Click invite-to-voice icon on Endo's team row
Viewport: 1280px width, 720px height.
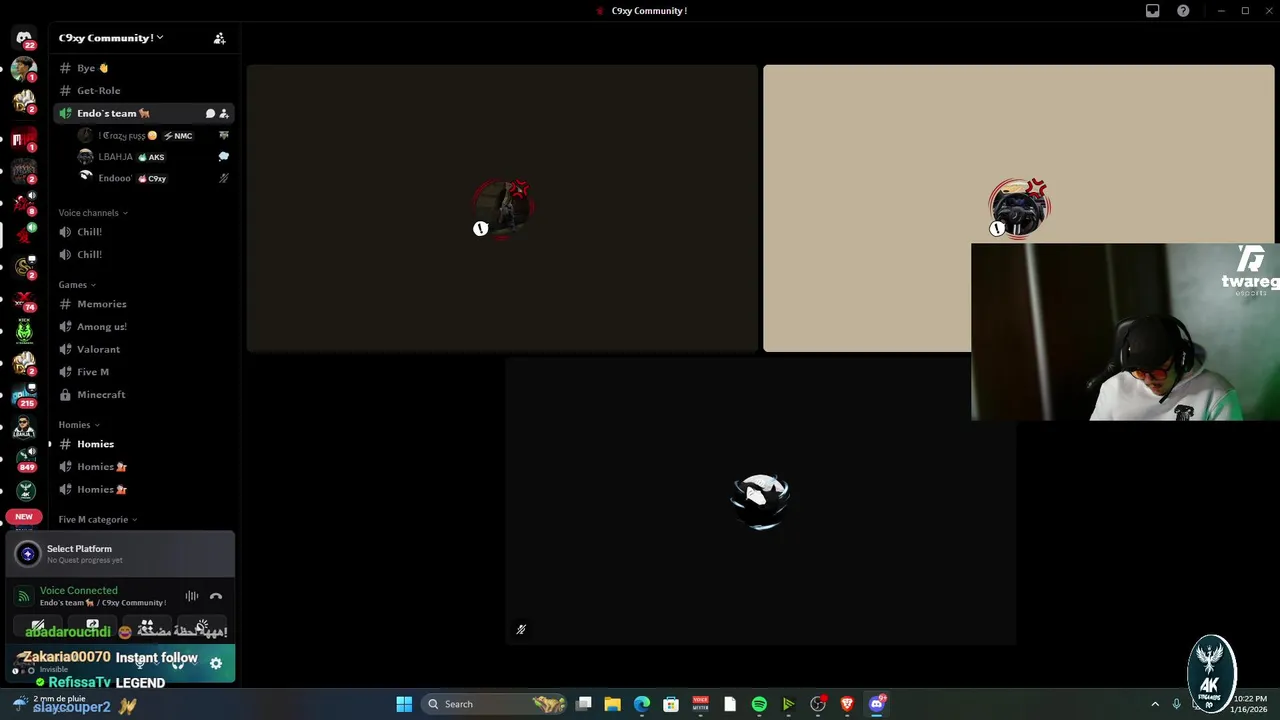coord(224,113)
